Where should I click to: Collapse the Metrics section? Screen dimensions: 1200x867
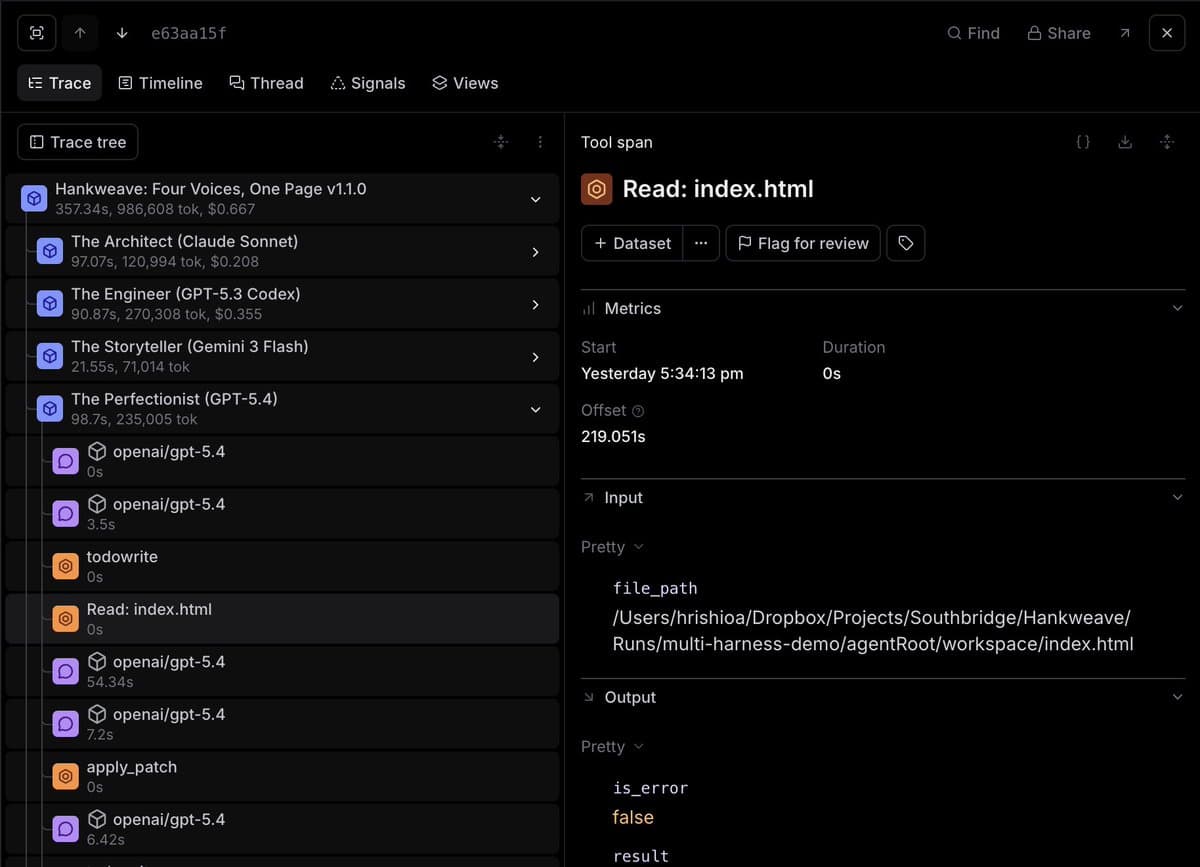click(1177, 308)
